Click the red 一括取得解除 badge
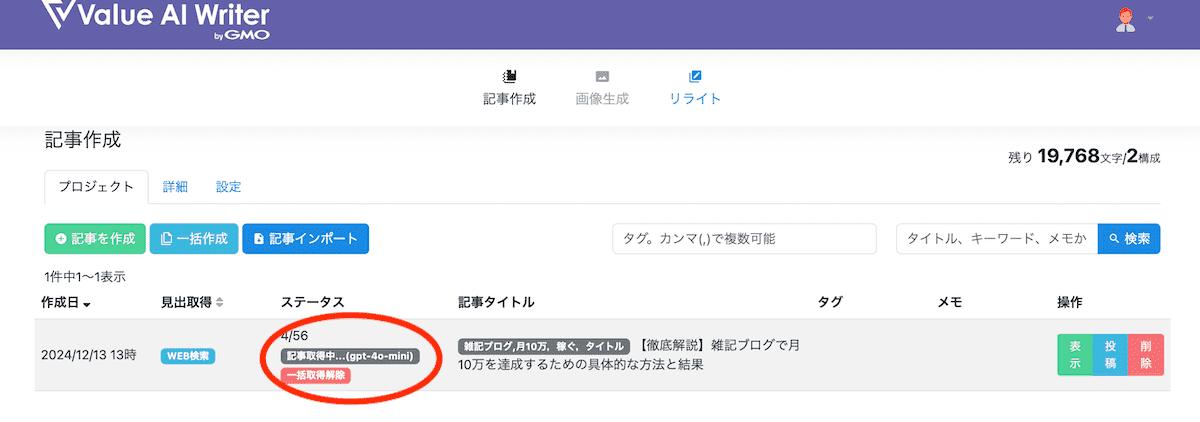The height and width of the screenshot is (422, 1200). pyautogui.click(x=315, y=375)
